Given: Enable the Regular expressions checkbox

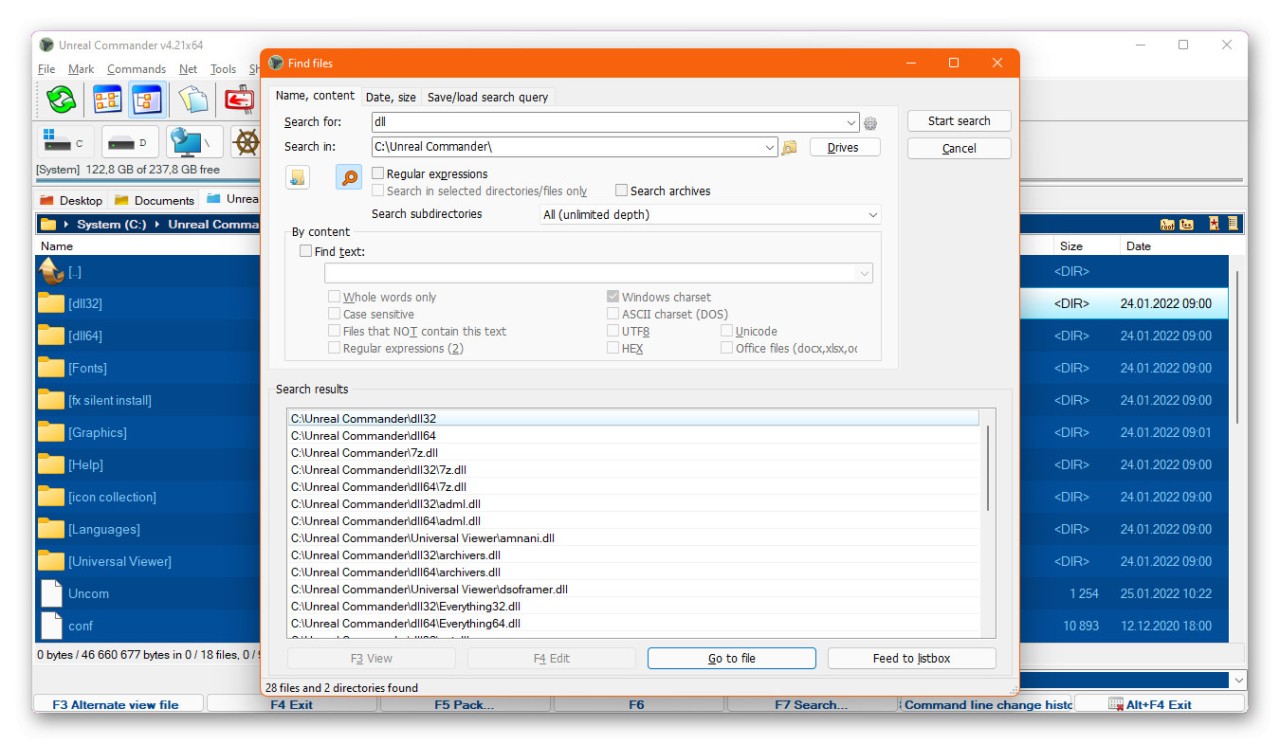Looking at the screenshot, I should 378,174.
